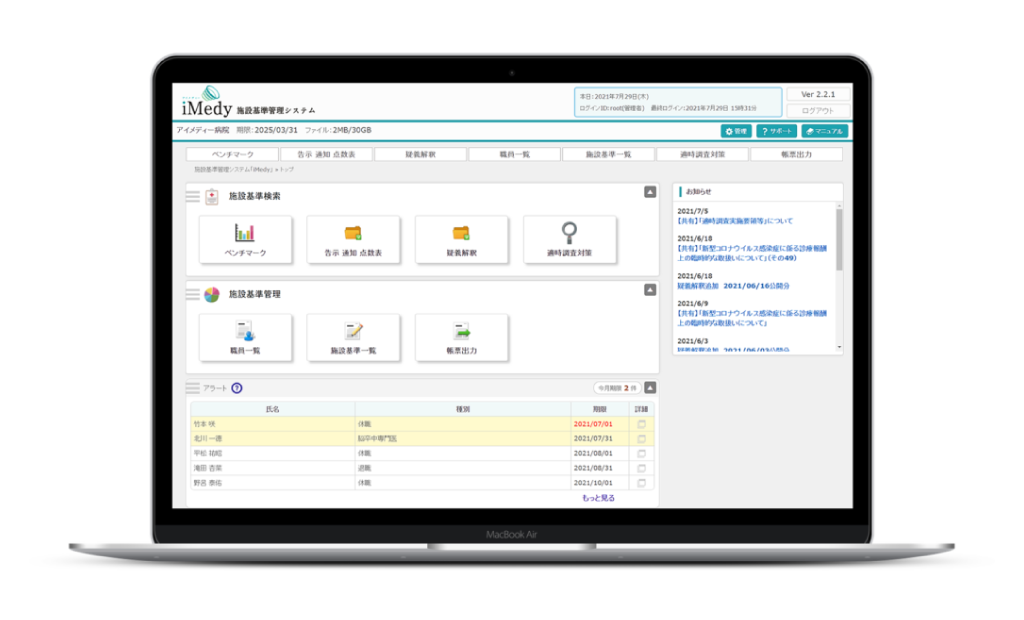Collapse the 施設基準管理 panel
1024x620 pixels.
[x=649, y=290]
